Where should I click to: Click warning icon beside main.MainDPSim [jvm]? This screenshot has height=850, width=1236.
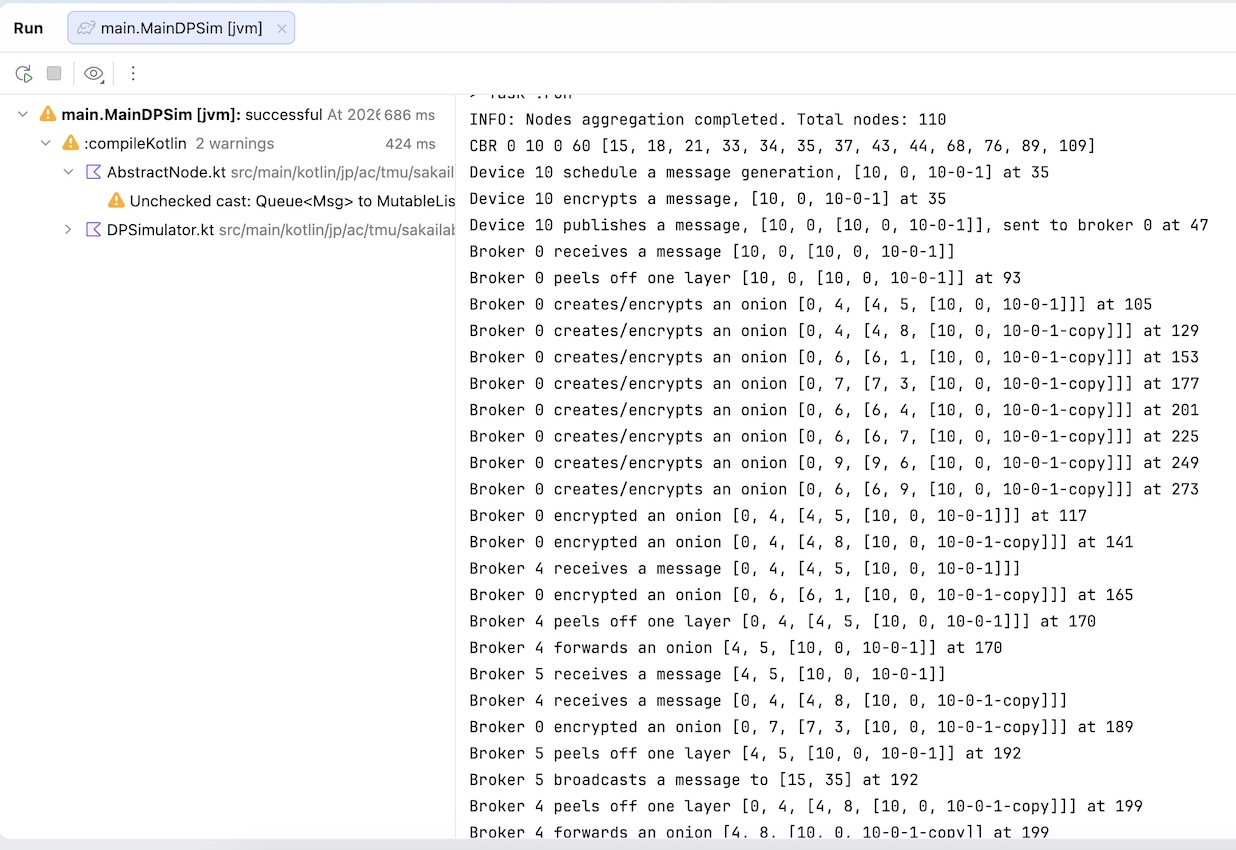coord(47,114)
